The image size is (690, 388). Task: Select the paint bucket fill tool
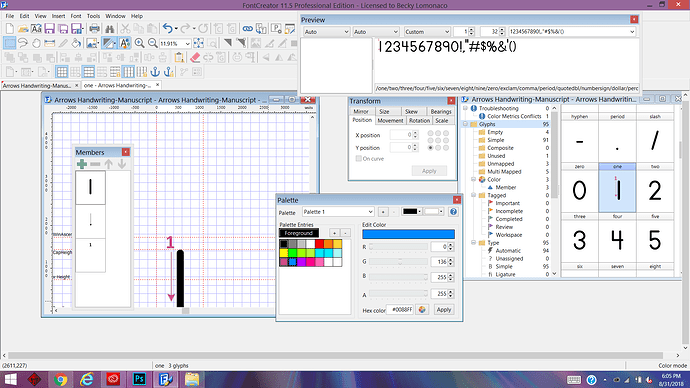(76, 43)
